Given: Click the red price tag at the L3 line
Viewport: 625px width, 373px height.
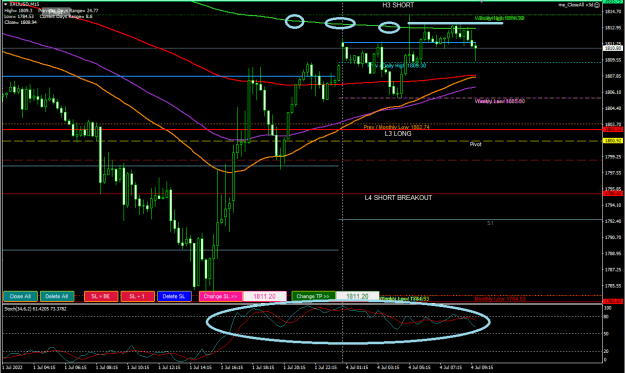Looking at the screenshot, I should click(613, 130).
